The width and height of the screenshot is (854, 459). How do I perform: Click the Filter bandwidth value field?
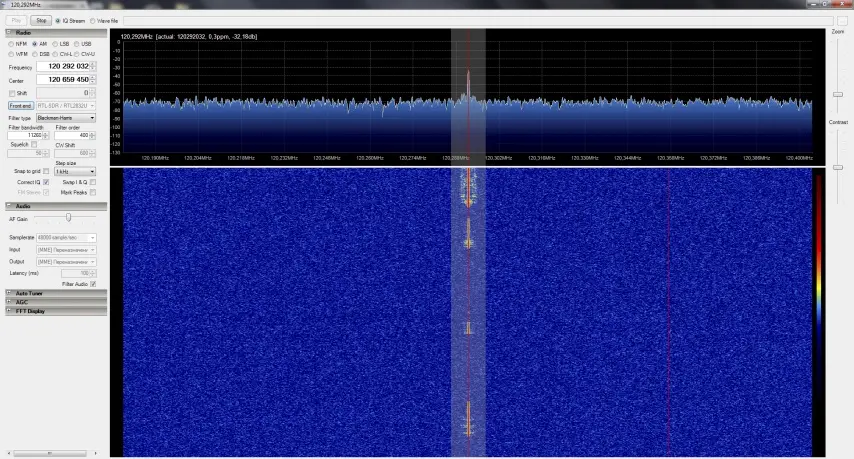click(25, 135)
